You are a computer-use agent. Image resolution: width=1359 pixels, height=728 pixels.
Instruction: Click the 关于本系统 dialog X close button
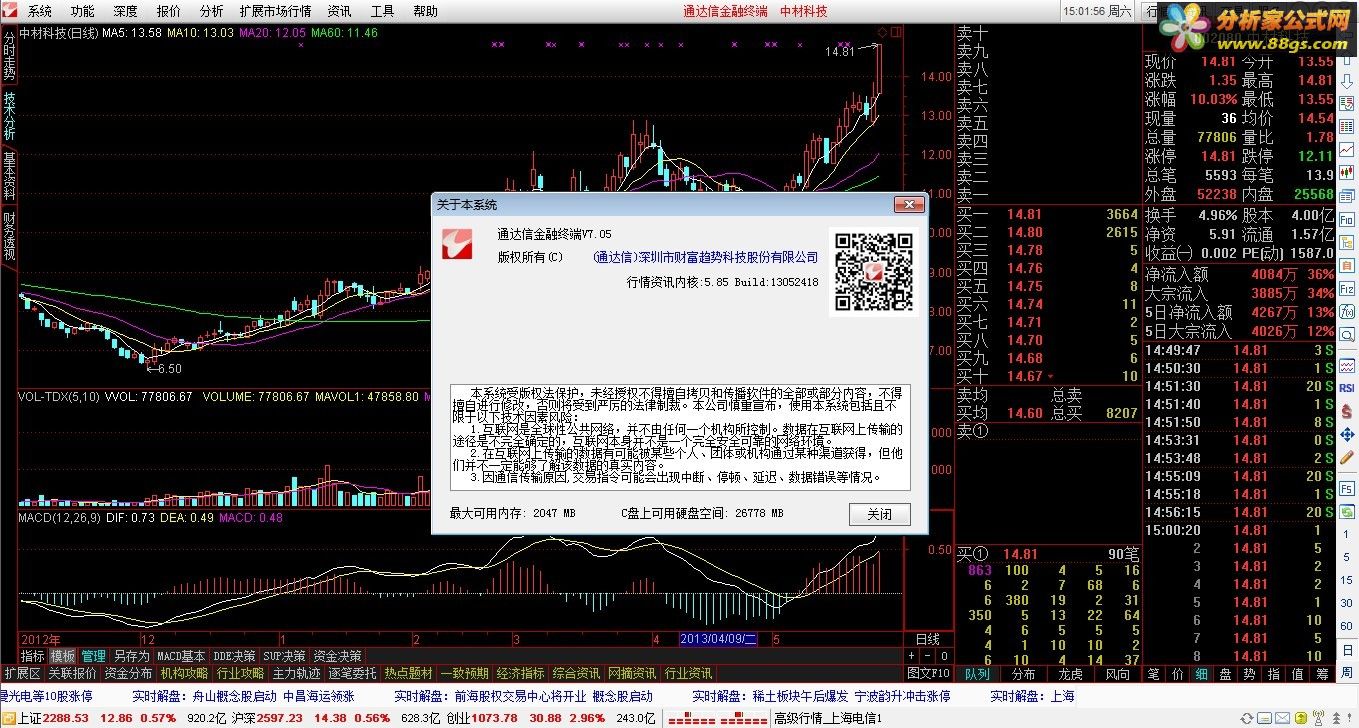[x=909, y=204]
